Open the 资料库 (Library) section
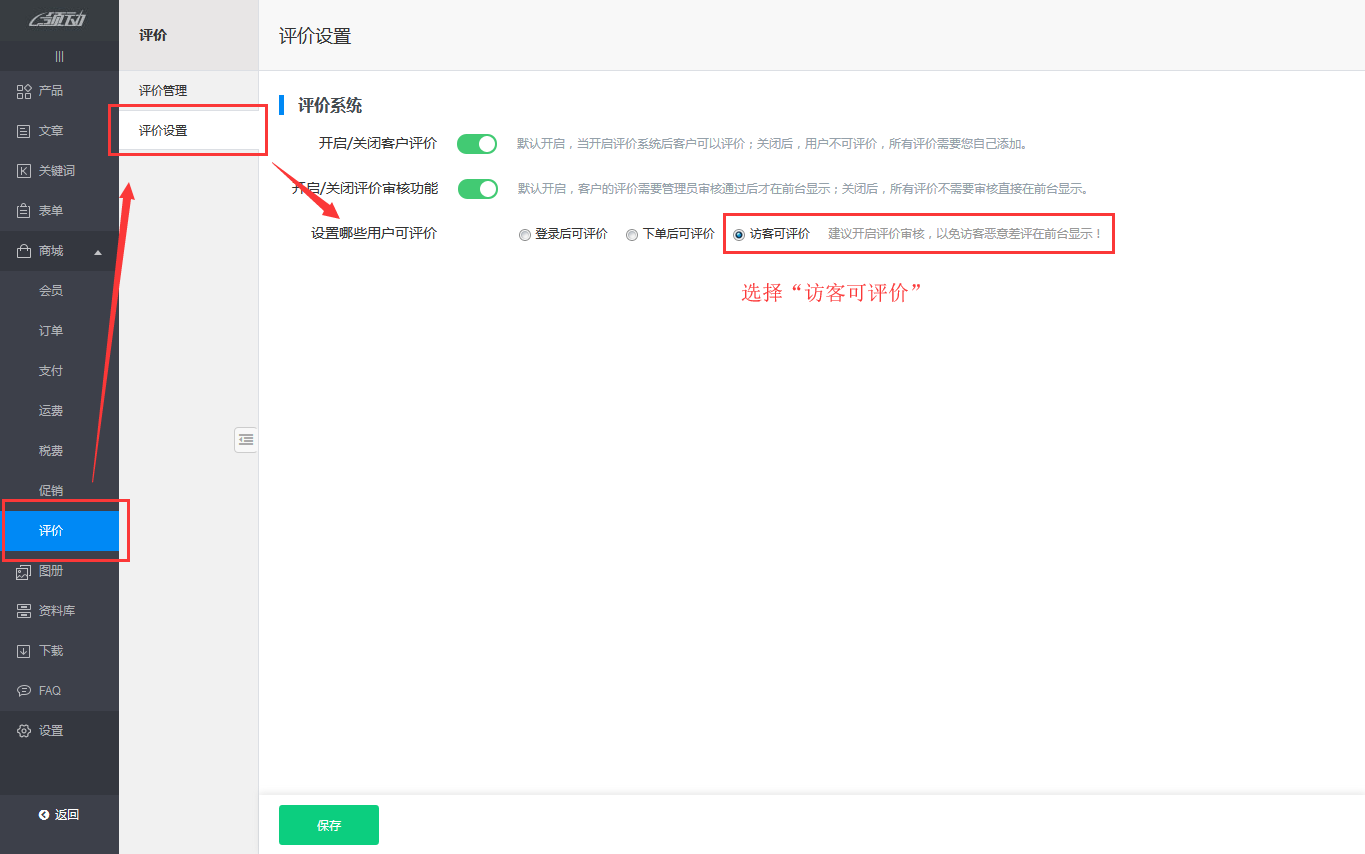This screenshot has width=1365, height=854. [50, 610]
